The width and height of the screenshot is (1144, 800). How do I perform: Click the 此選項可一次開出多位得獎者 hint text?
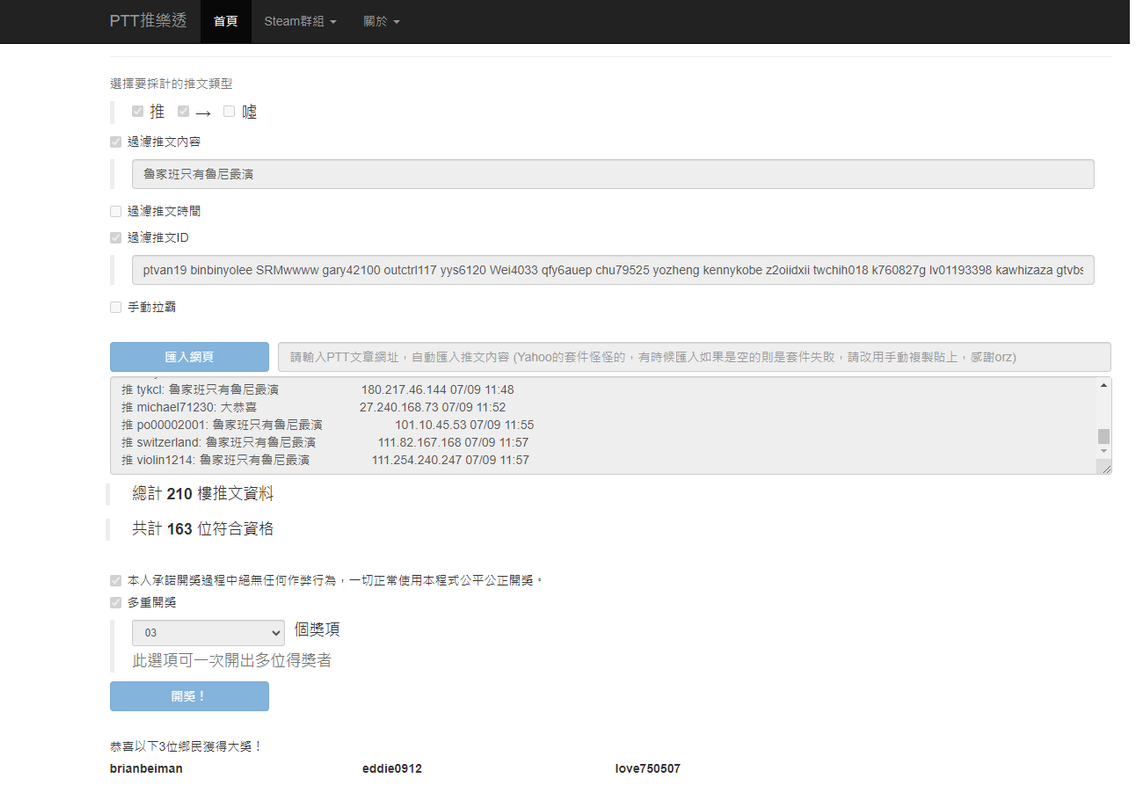pyautogui.click(x=232, y=661)
